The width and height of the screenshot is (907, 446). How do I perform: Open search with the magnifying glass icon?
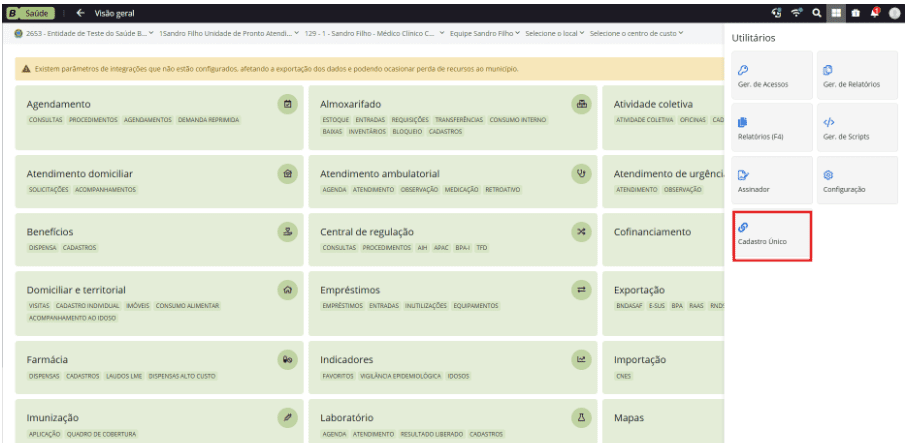coord(817,13)
